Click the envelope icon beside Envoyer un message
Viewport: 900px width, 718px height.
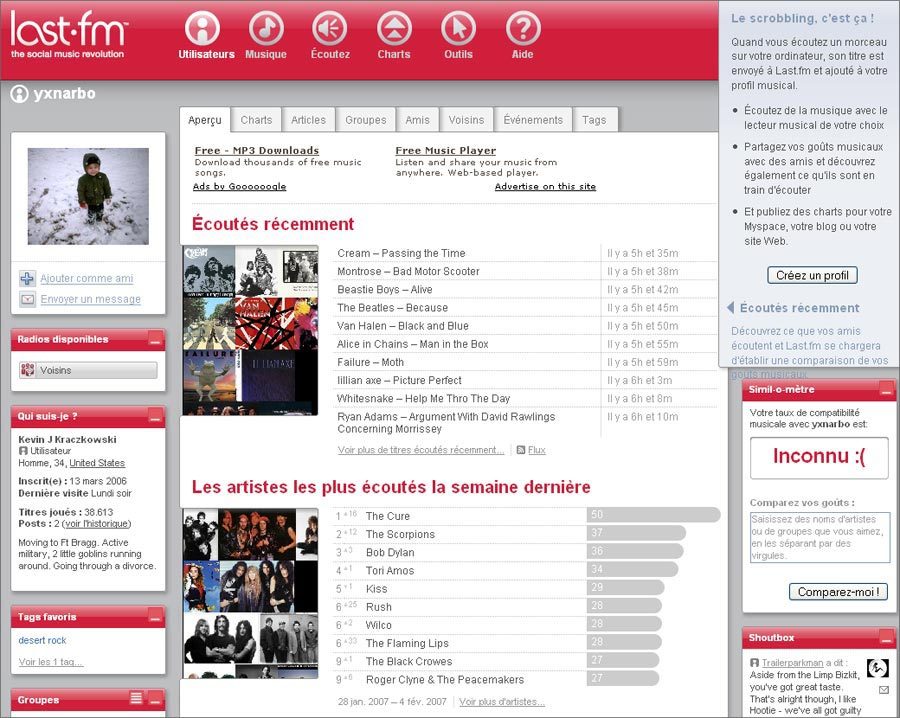pos(27,299)
